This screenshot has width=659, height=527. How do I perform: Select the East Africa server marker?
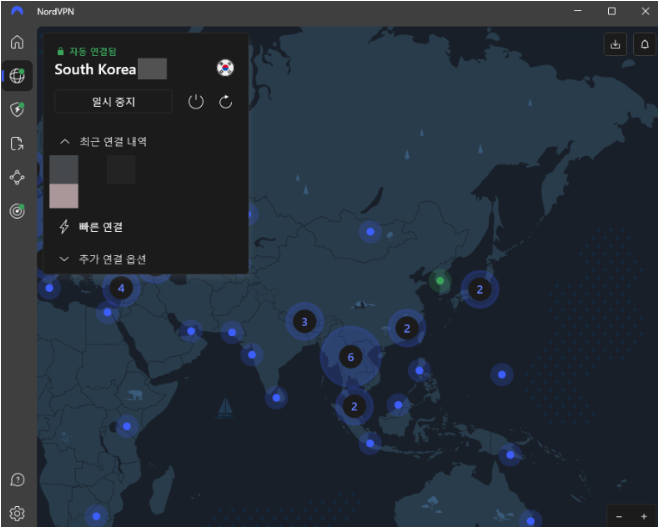coord(127,426)
